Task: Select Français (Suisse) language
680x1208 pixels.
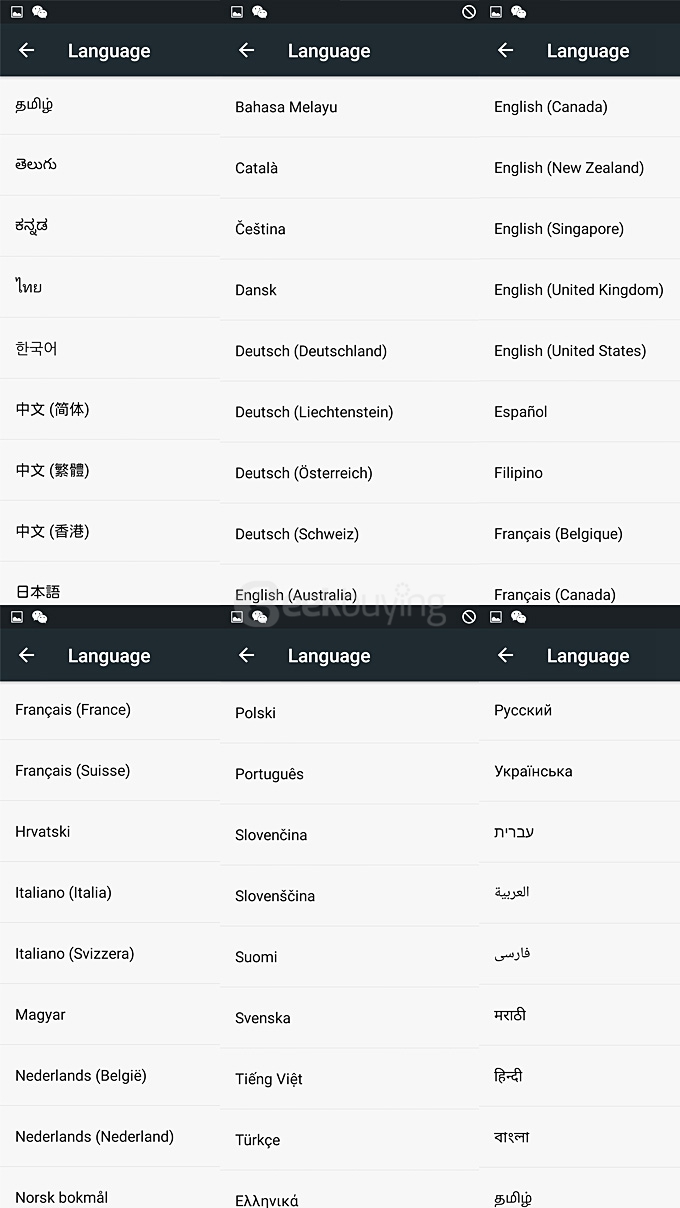Action: tap(72, 771)
